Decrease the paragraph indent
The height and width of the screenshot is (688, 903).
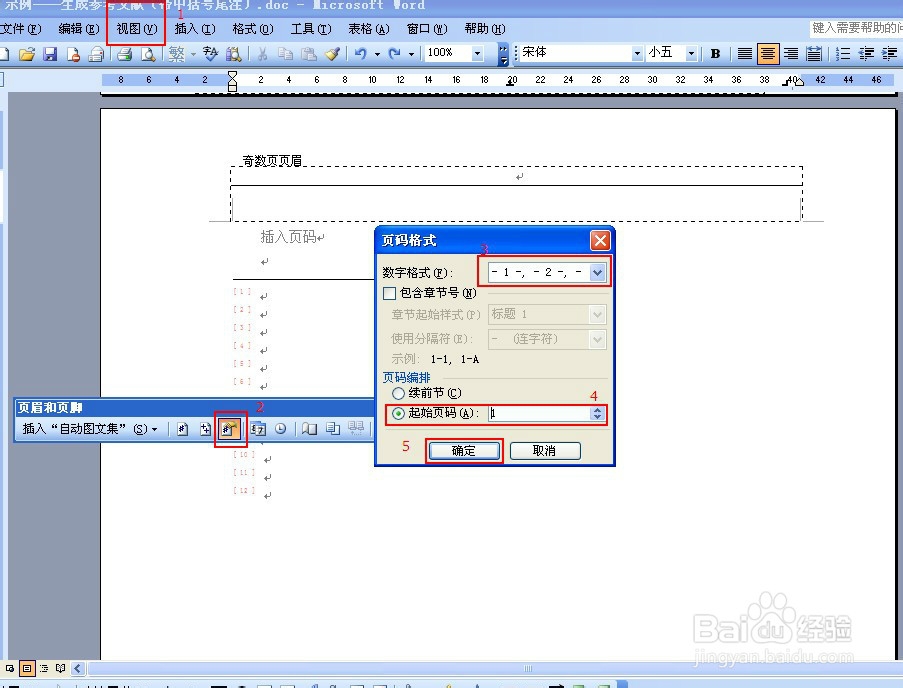pos(866,54)
